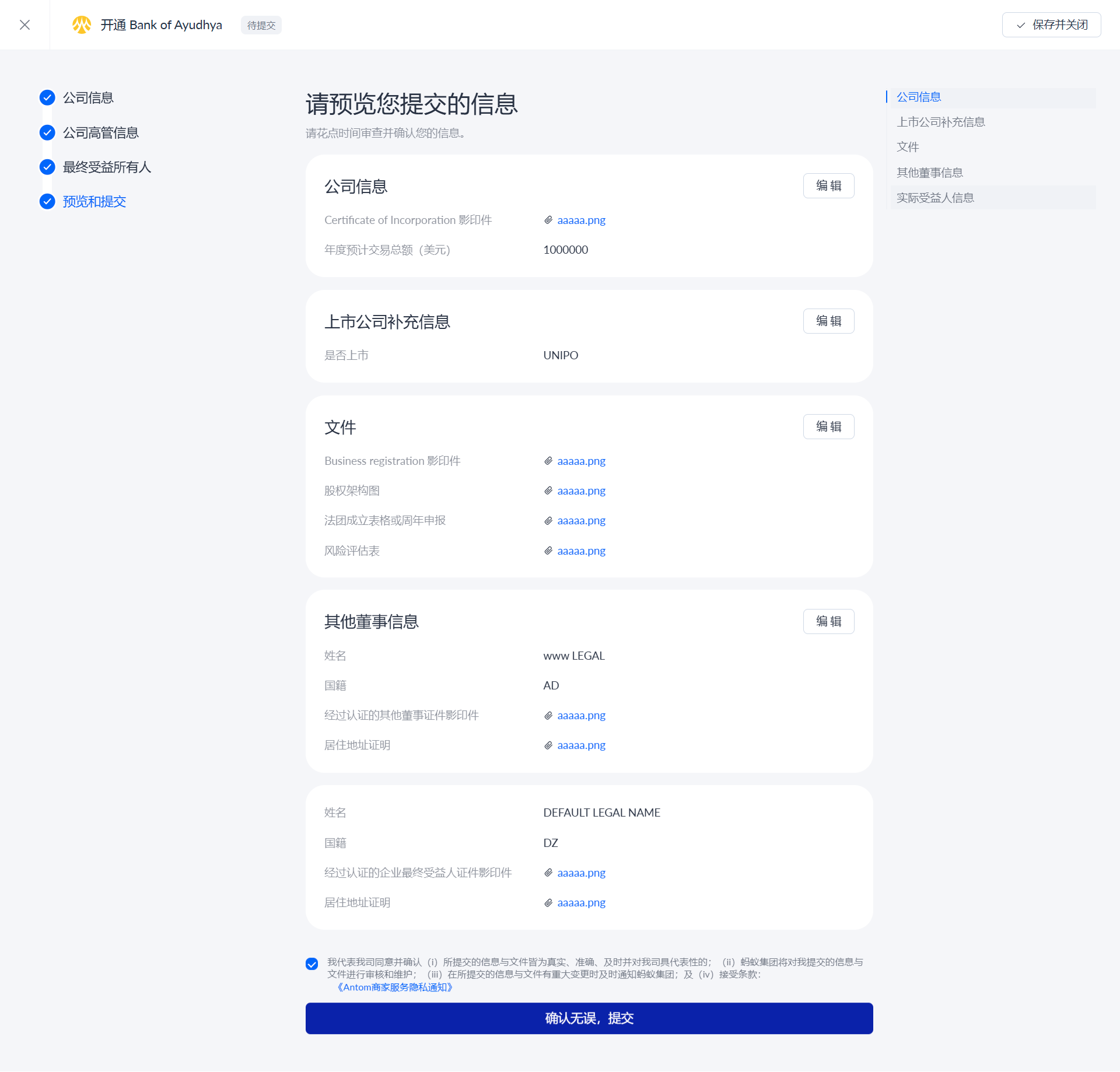Image resolution: width=1120 pixels, height=1072 pixels.
Task: Click the X close icon at top left
Action: click(24, 24)
